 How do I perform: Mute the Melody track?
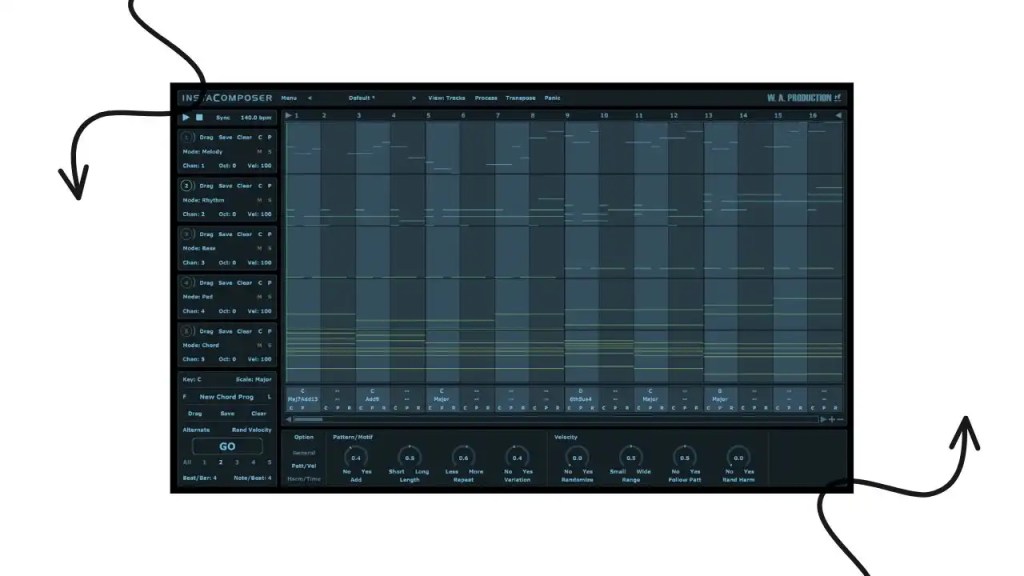259,152
